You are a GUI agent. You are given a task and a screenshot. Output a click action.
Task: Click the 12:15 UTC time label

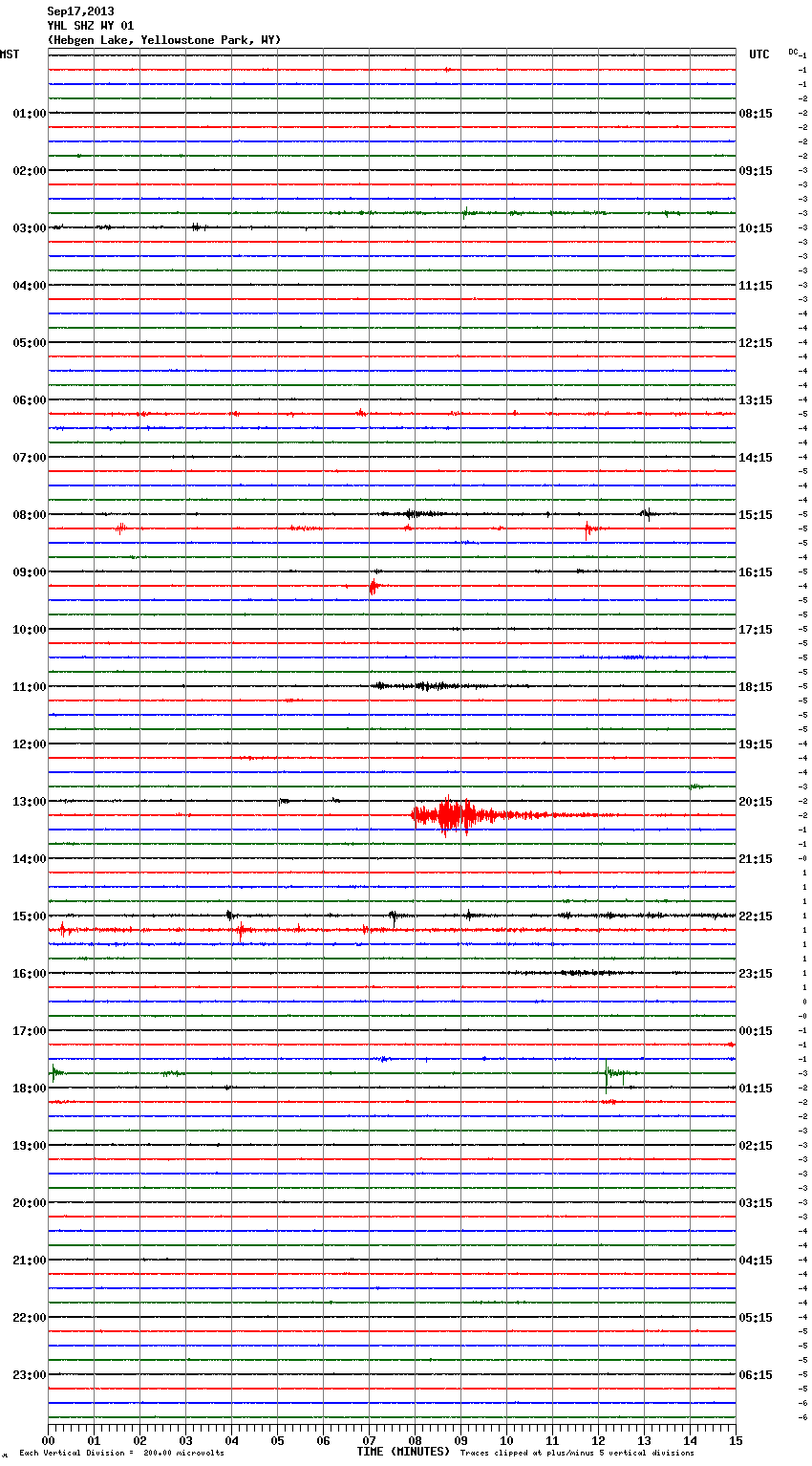tap(756, 343)
